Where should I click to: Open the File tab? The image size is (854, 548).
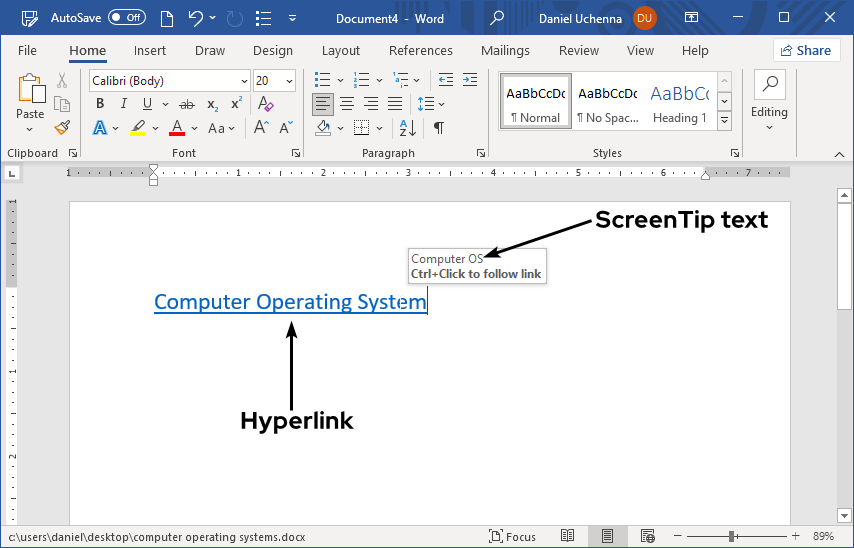[27, 51]
